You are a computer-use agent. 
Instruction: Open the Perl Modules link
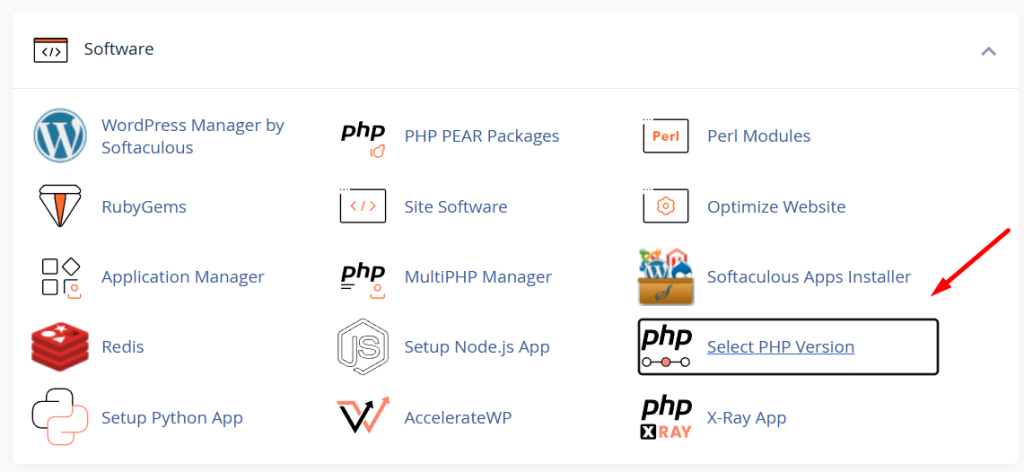pos(759,136)
